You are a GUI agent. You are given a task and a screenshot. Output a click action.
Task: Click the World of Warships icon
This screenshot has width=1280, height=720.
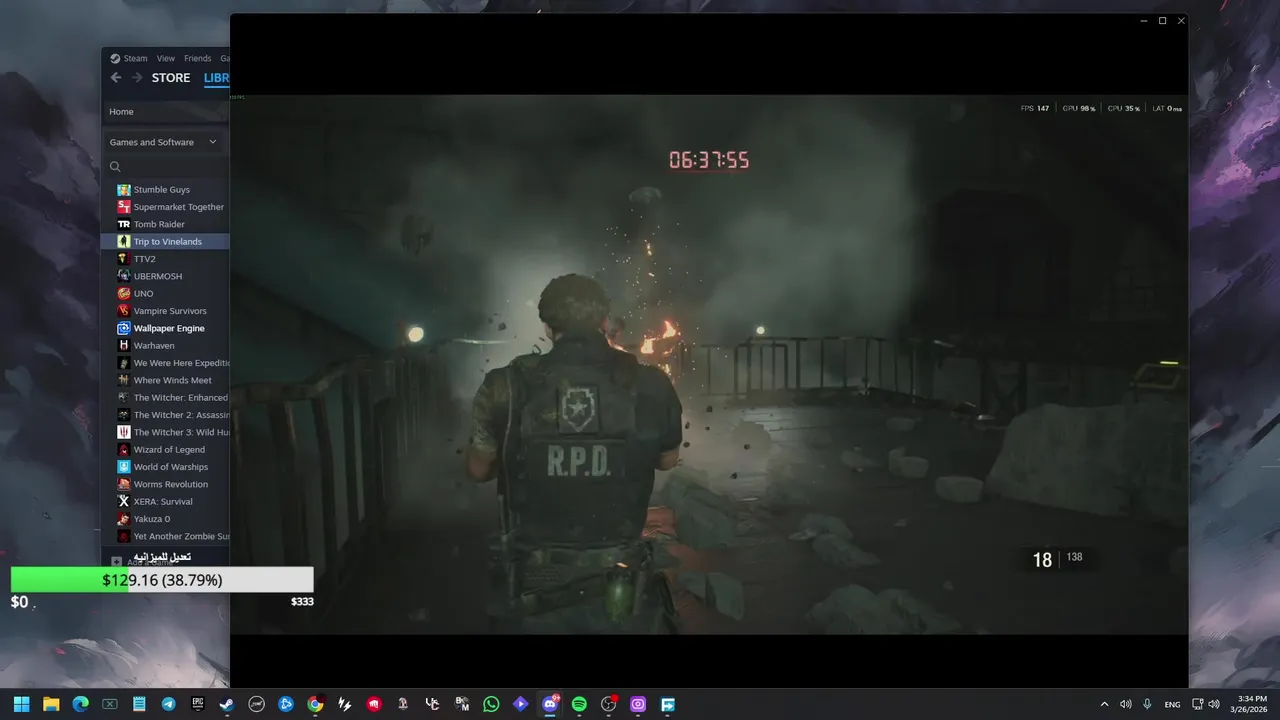tap(124, 467)
